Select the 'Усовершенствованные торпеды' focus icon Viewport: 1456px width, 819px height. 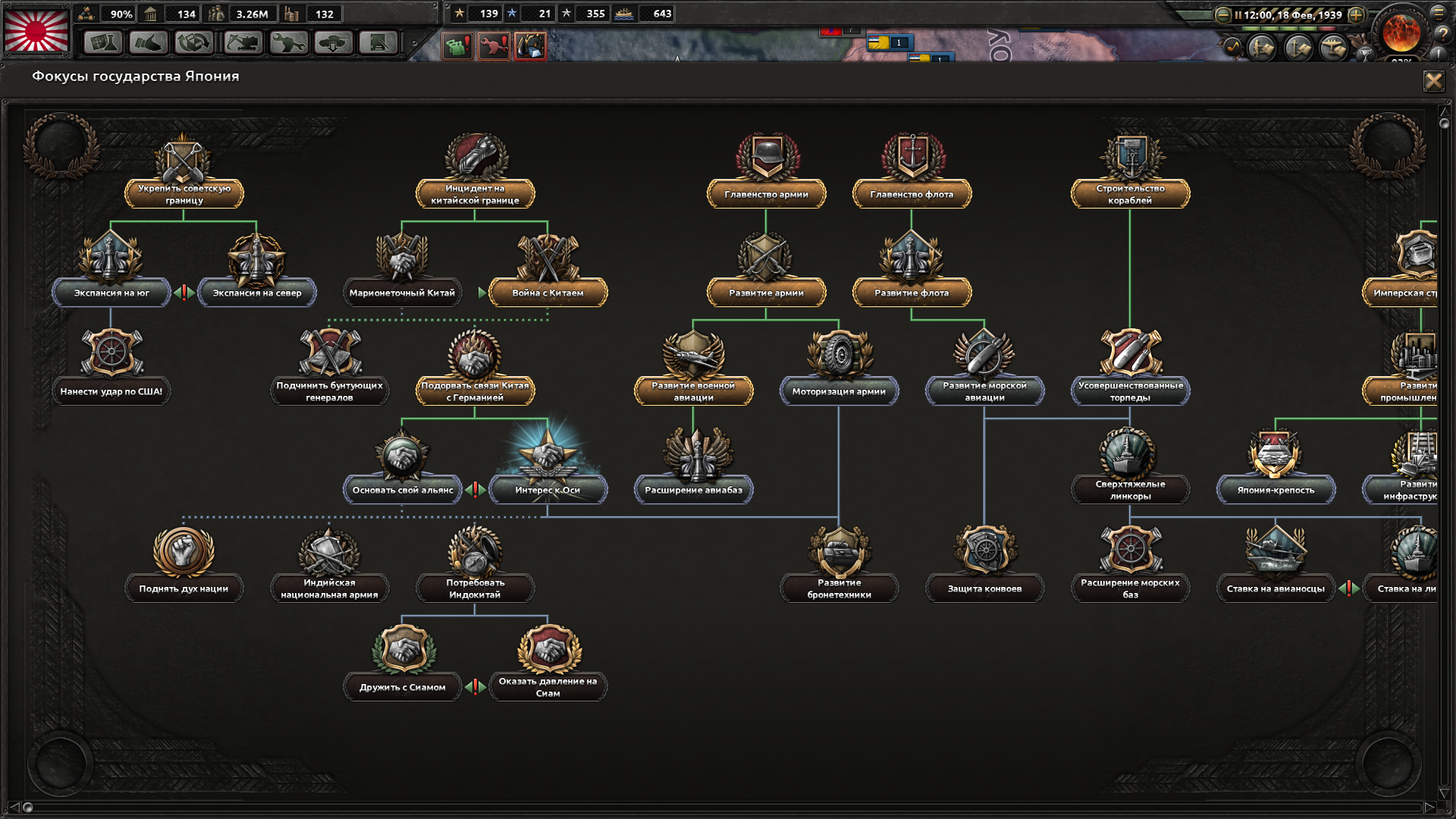click(1131, 353)
